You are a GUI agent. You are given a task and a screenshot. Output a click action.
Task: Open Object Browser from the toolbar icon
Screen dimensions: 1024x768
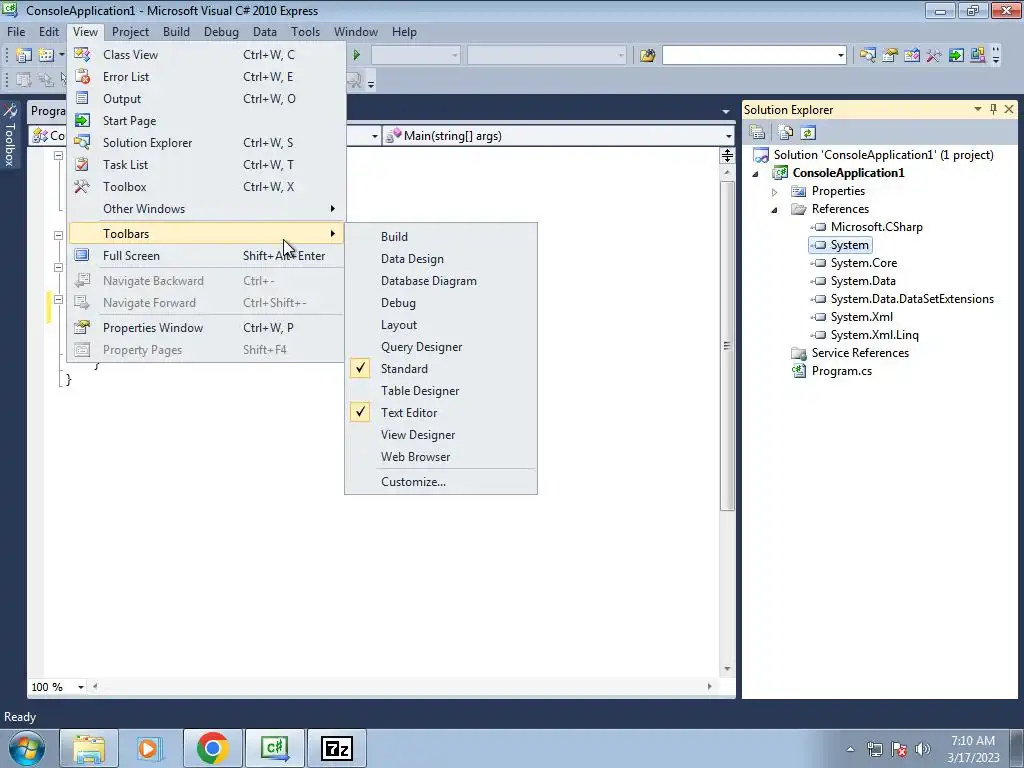(912, 56)
